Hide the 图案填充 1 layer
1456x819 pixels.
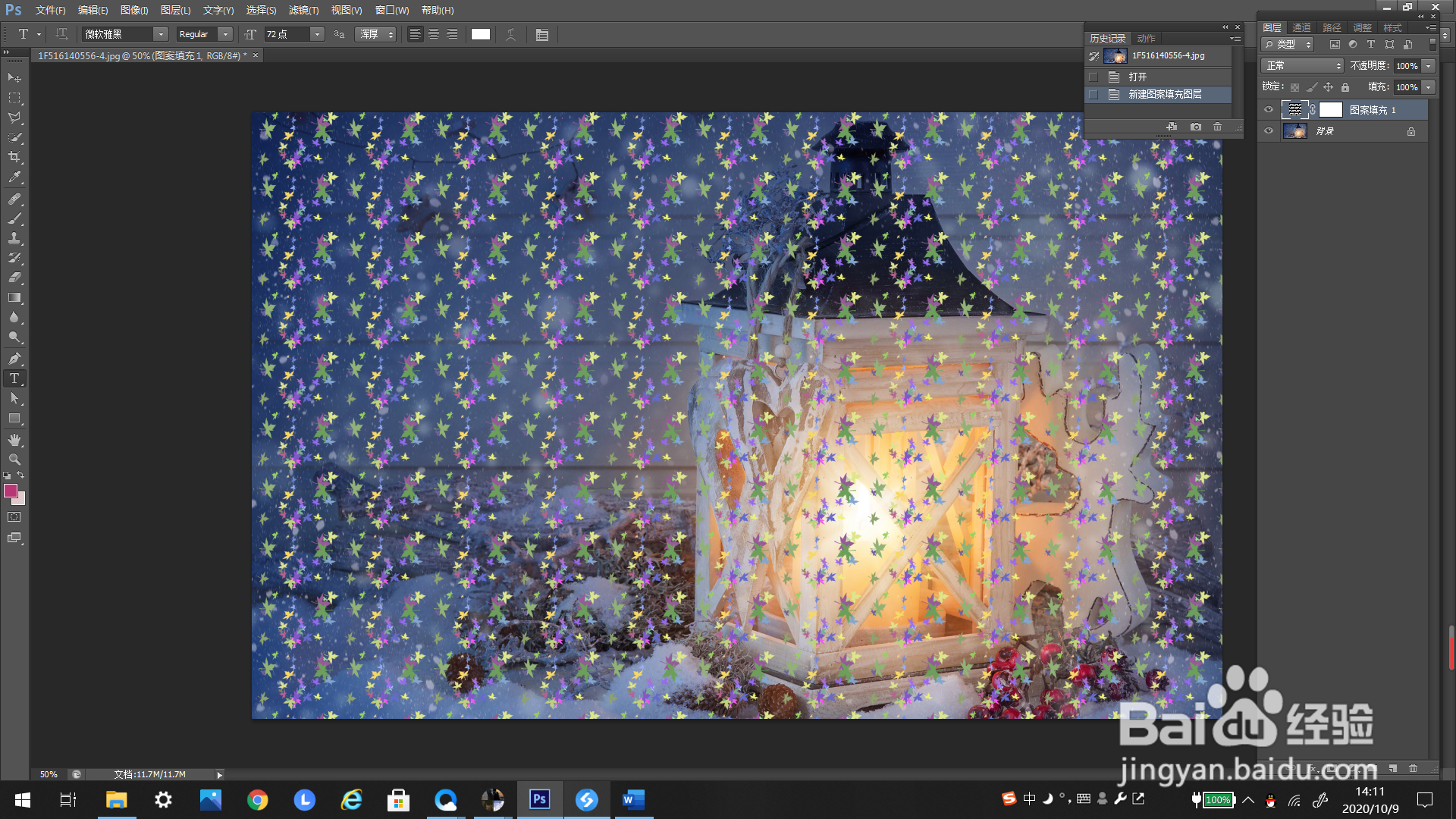(1268, 110)
